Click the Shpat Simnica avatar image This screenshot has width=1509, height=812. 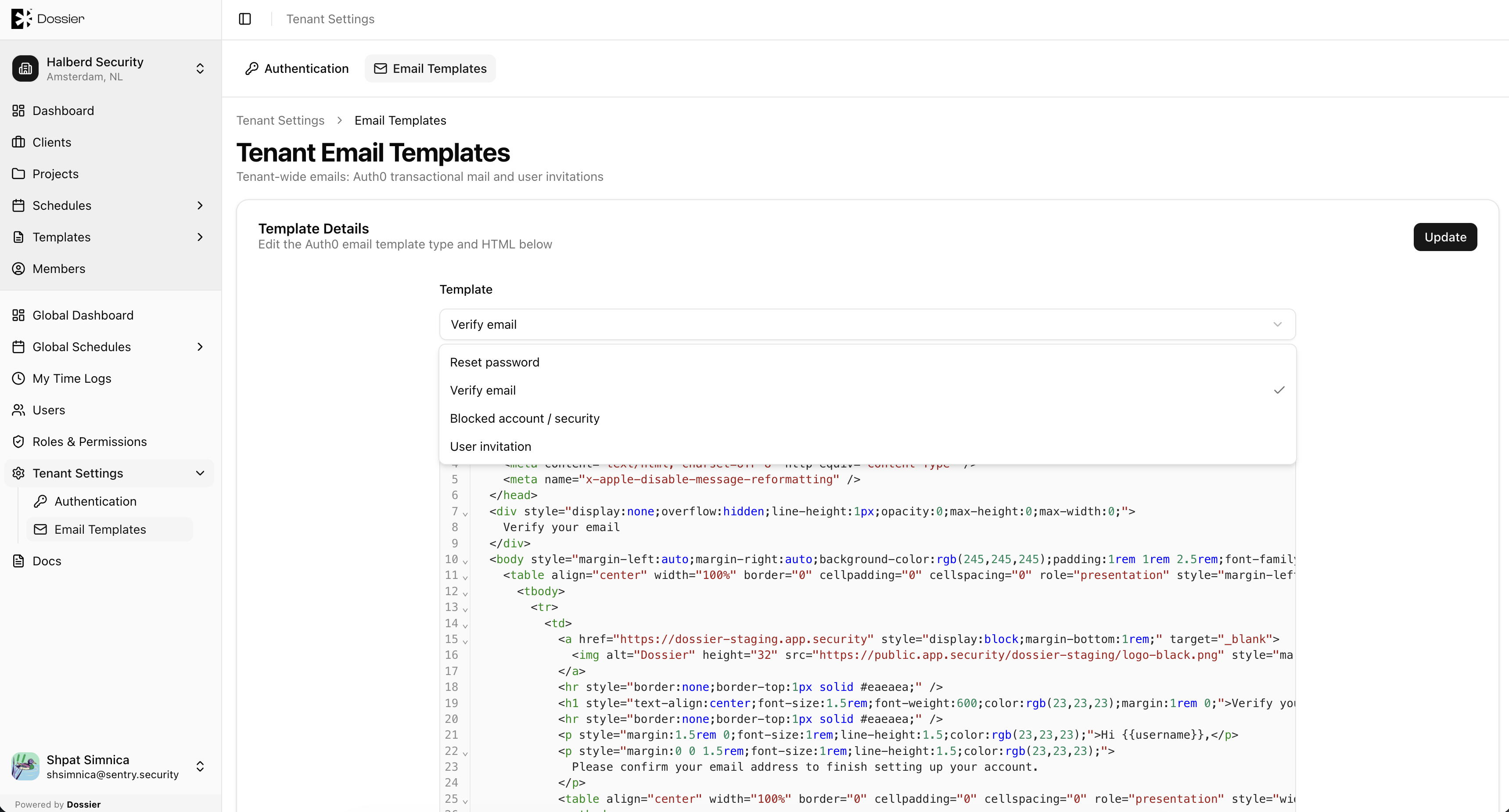(x=25, y=766)
